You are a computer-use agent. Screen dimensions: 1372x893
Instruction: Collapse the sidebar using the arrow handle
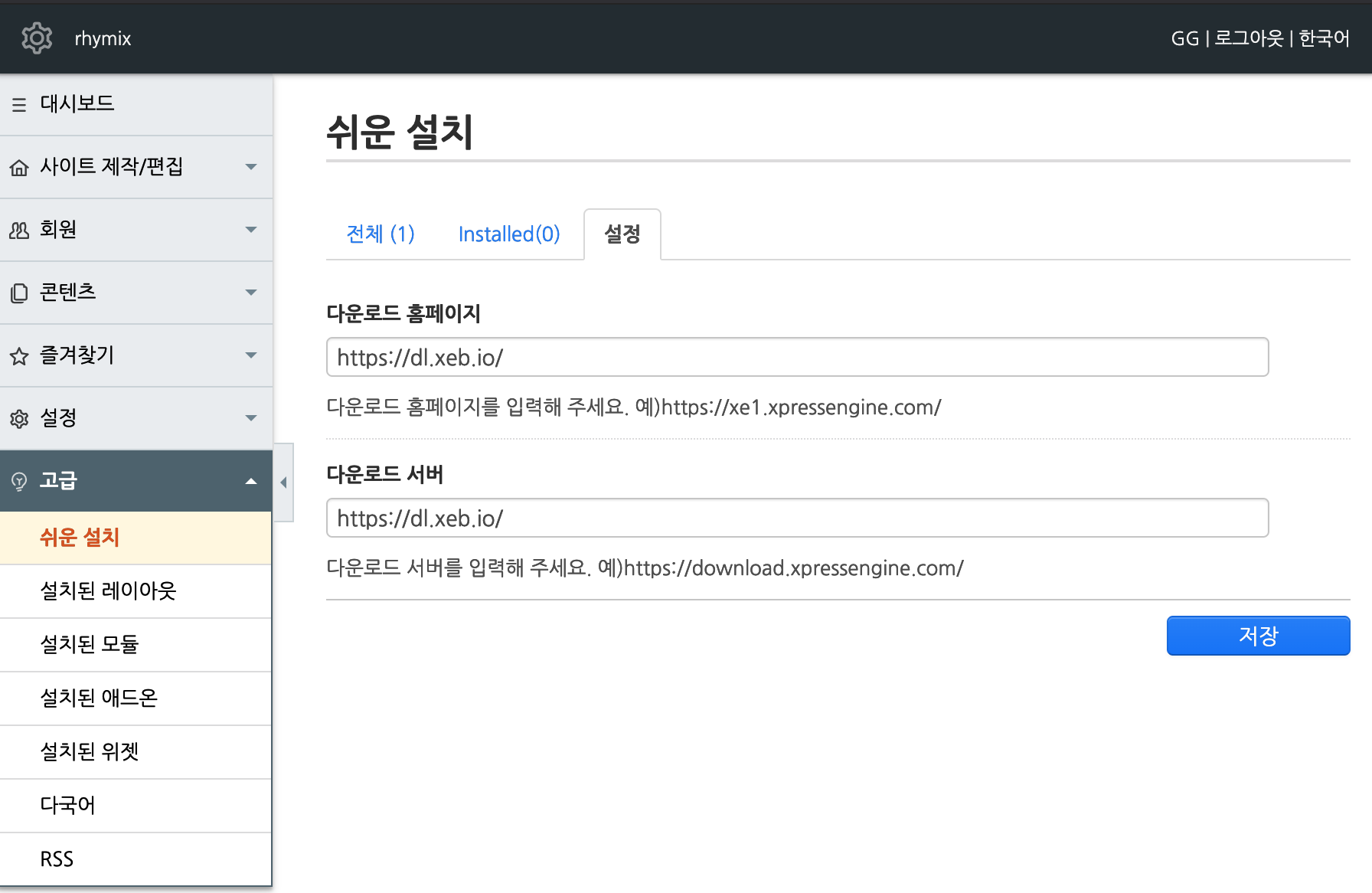[283, 482]
